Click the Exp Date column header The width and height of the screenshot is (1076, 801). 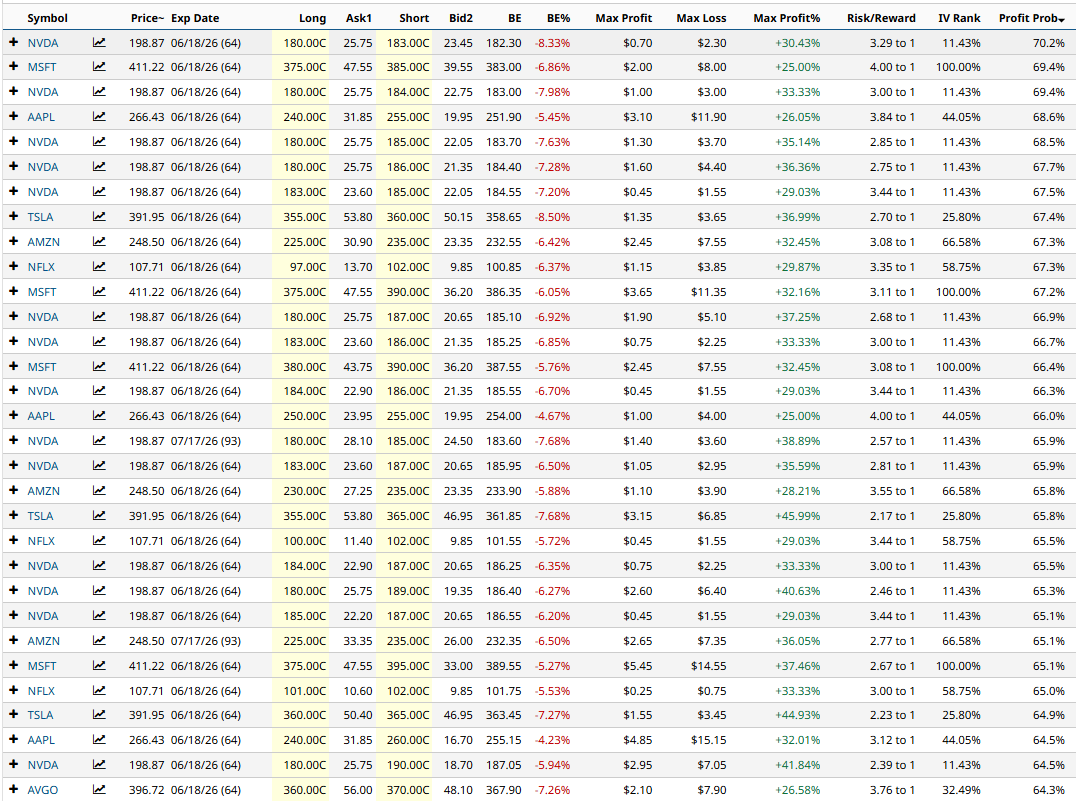(x=195, y=18)
